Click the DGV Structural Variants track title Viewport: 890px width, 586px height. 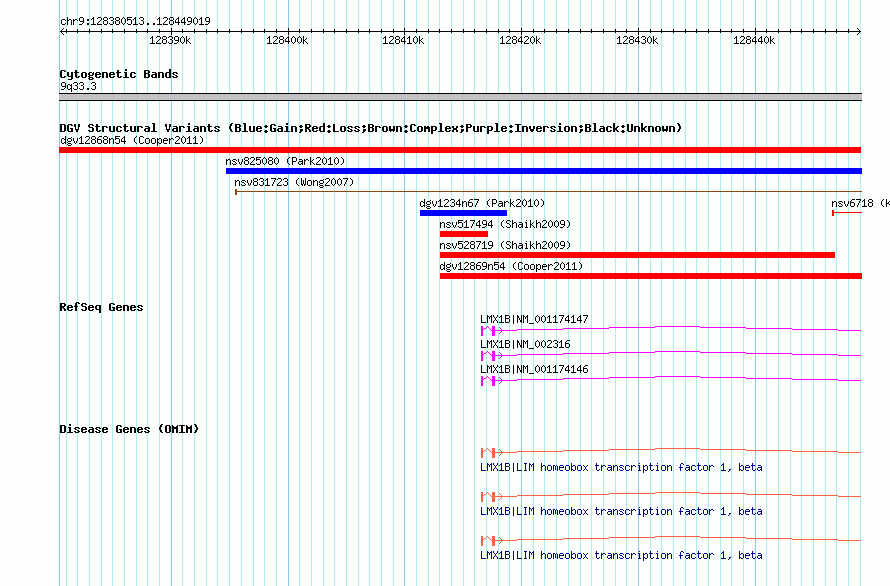point(370,128)
